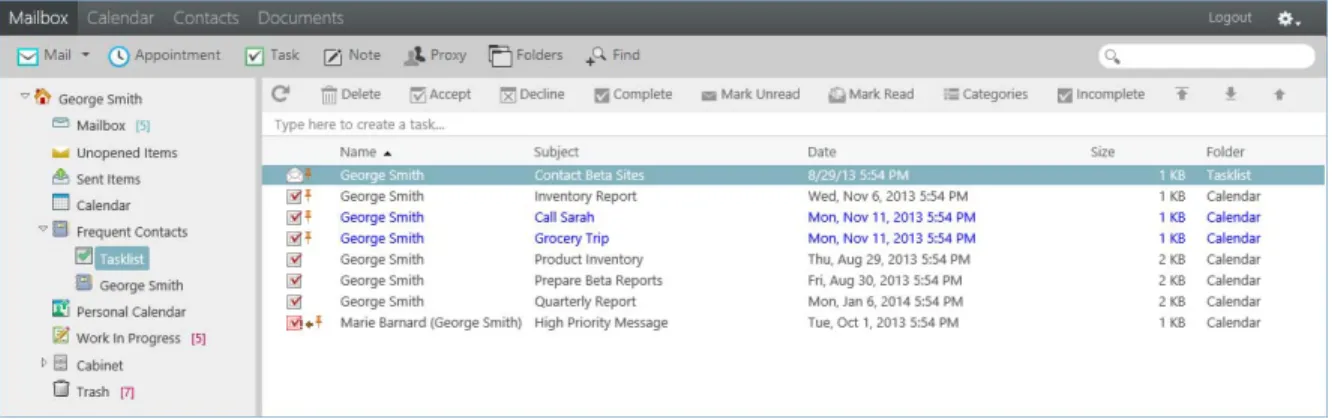Open the Mailbox folder
The width and height of the screenshot is (1332, 419).
pos(101,126)
